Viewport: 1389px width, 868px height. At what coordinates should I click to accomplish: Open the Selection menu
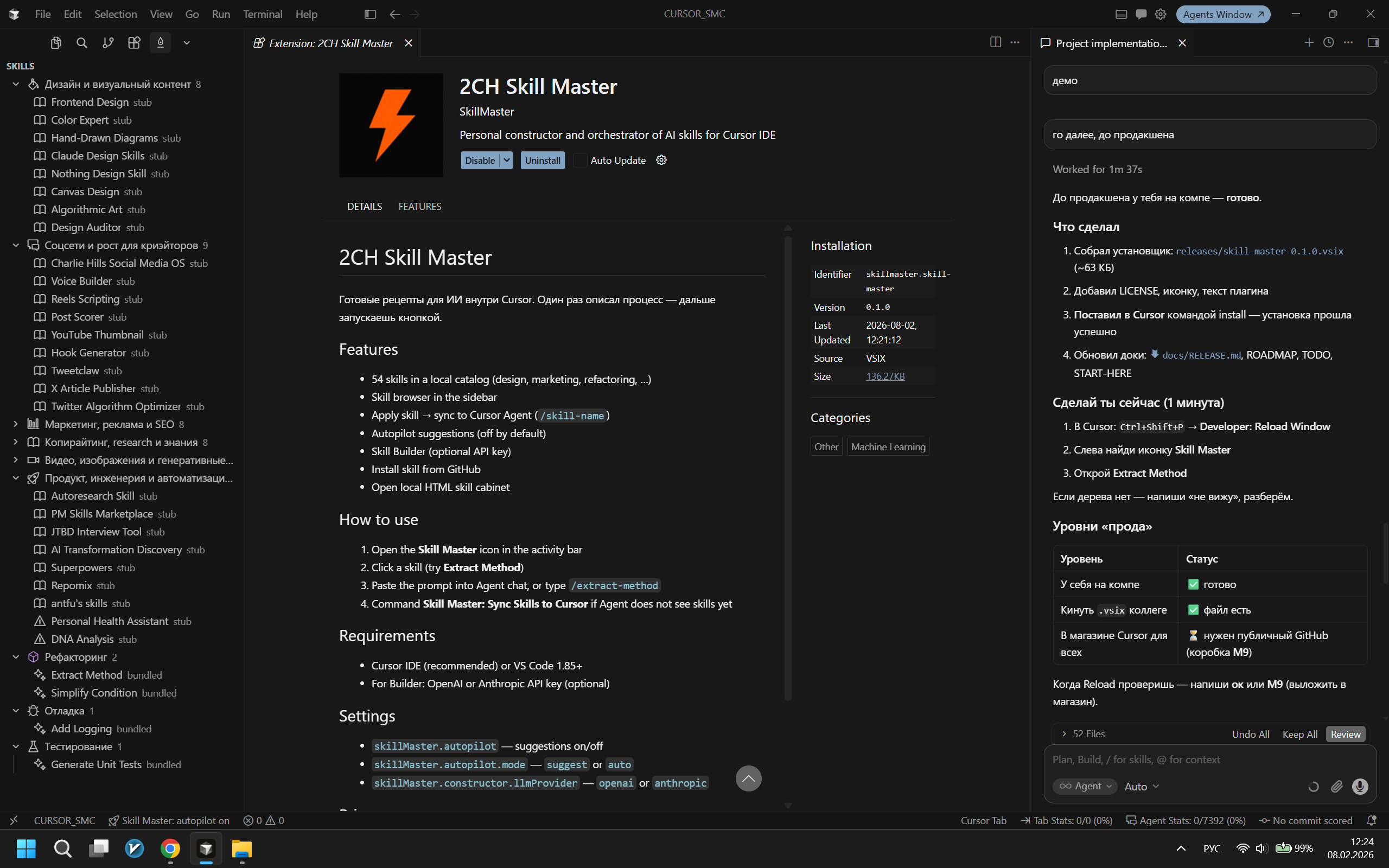(116, 14)
